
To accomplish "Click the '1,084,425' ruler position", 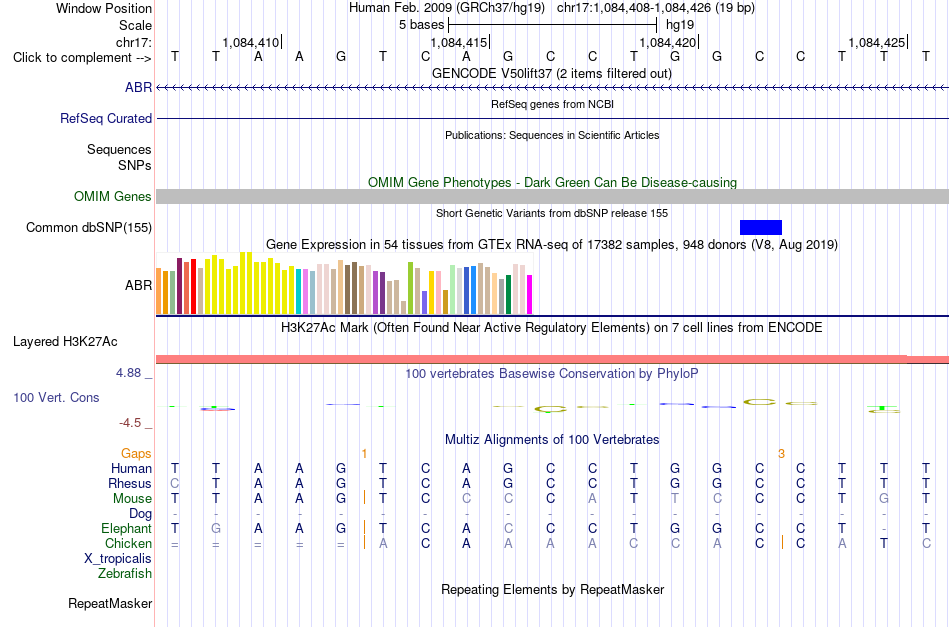I will point(876,42).
